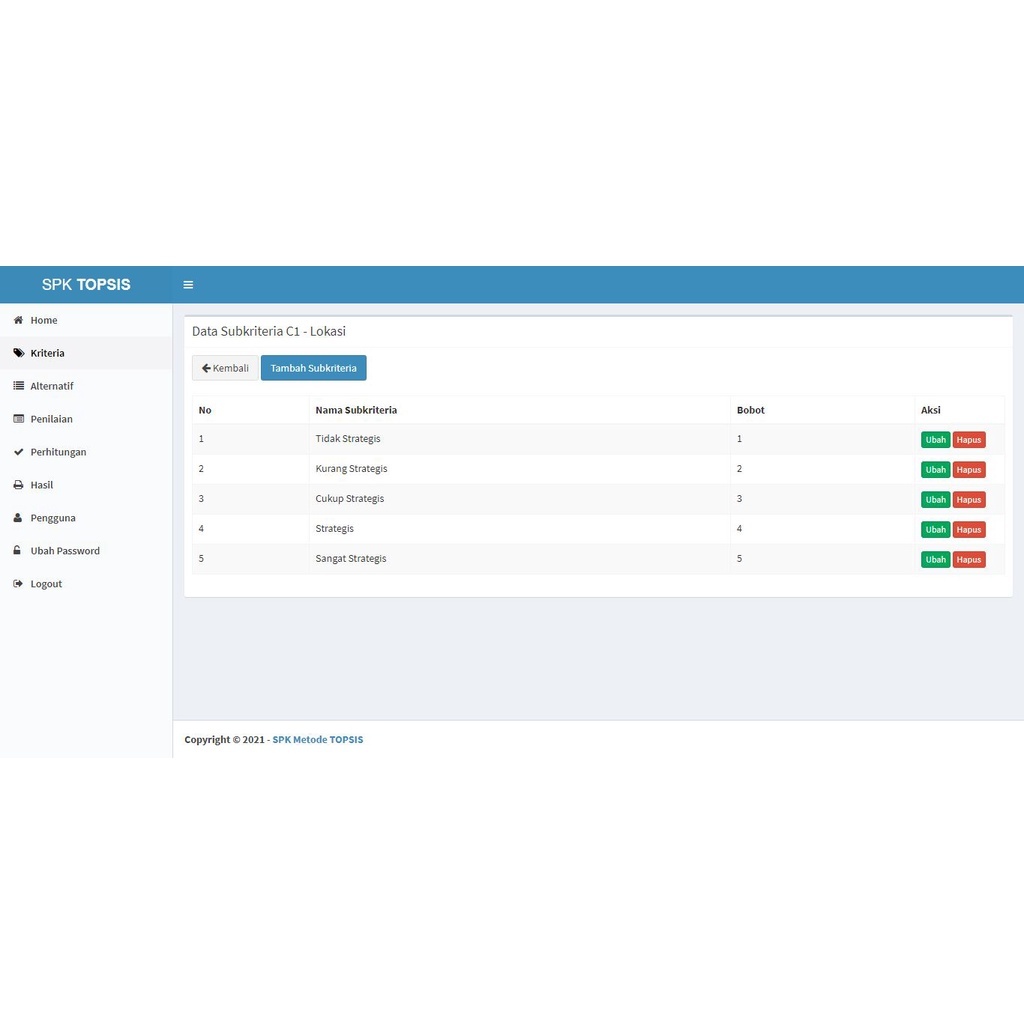Toggle the hamburger sidebar menu icon
1024x1024 pixels.
click(x=188, y=285)
